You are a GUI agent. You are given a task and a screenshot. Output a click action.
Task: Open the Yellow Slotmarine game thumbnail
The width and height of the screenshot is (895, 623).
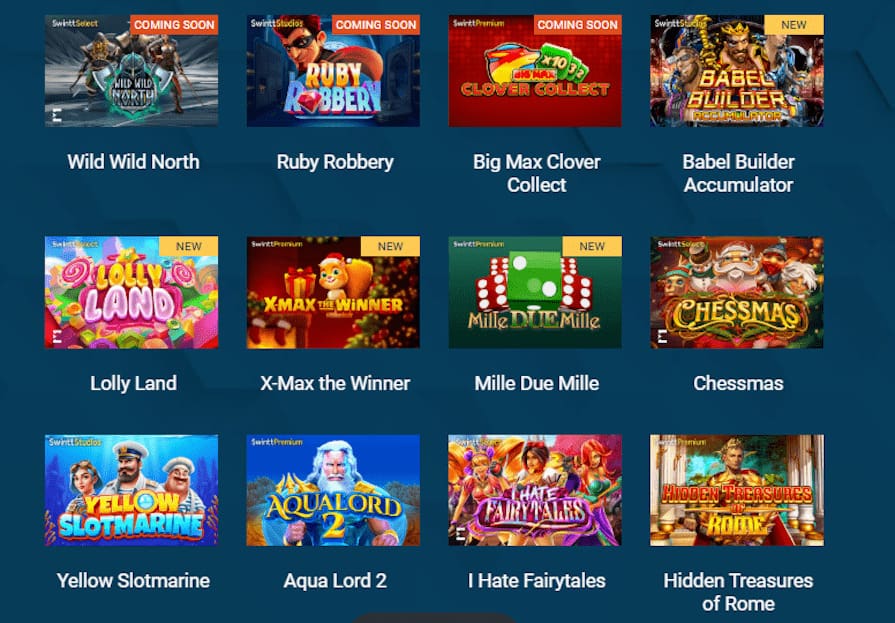pos(131,491)
